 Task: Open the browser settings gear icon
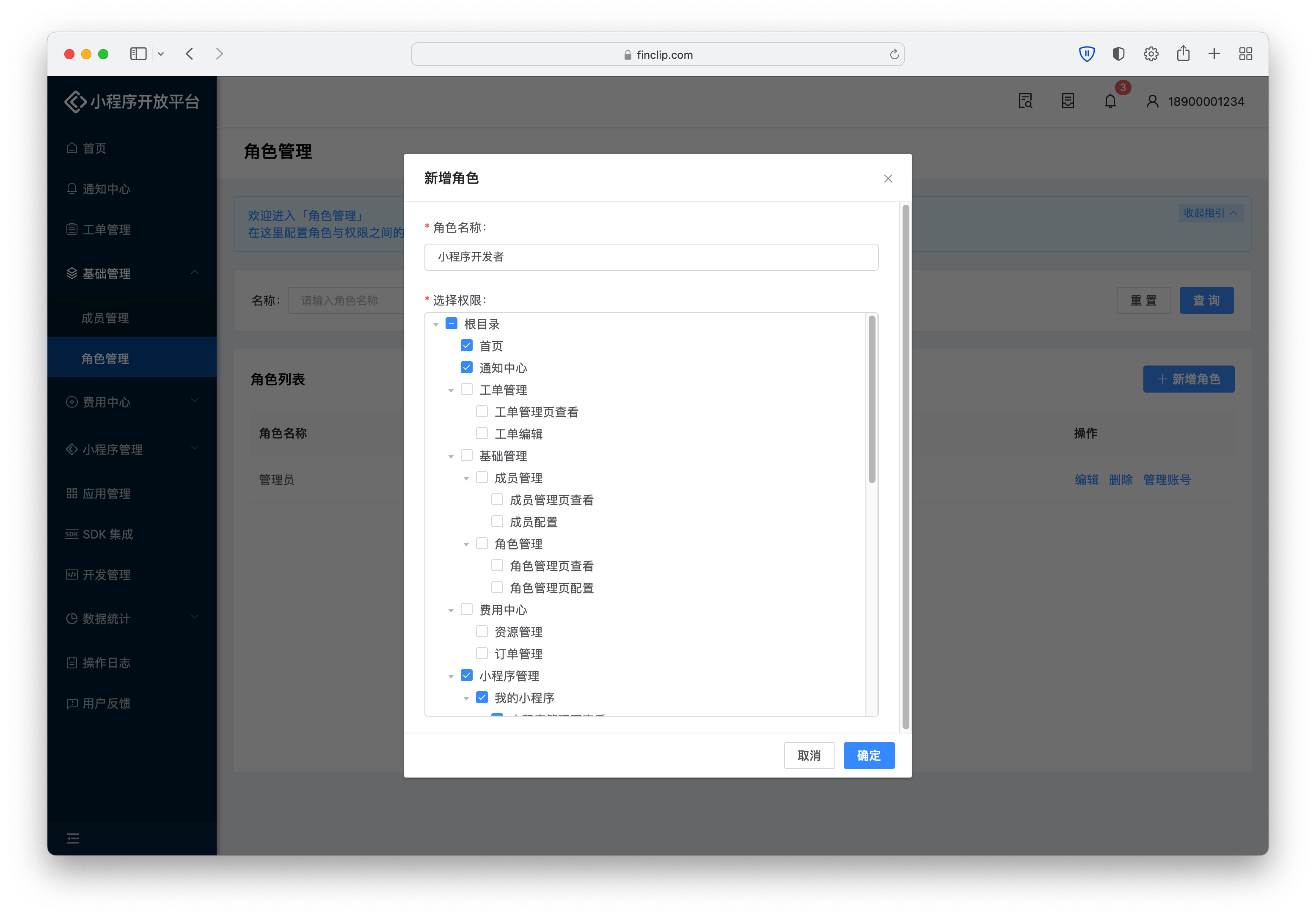pos(1151,54)
